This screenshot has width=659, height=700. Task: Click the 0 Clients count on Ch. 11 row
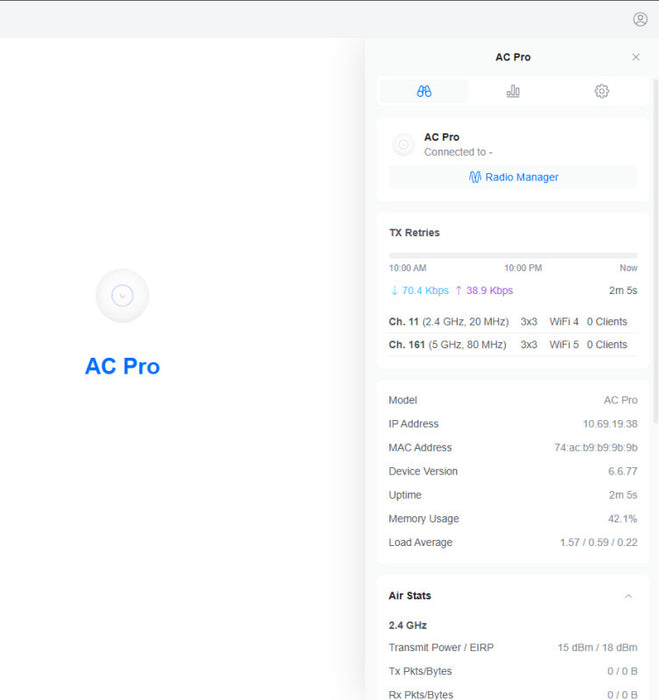coord(607,321)
